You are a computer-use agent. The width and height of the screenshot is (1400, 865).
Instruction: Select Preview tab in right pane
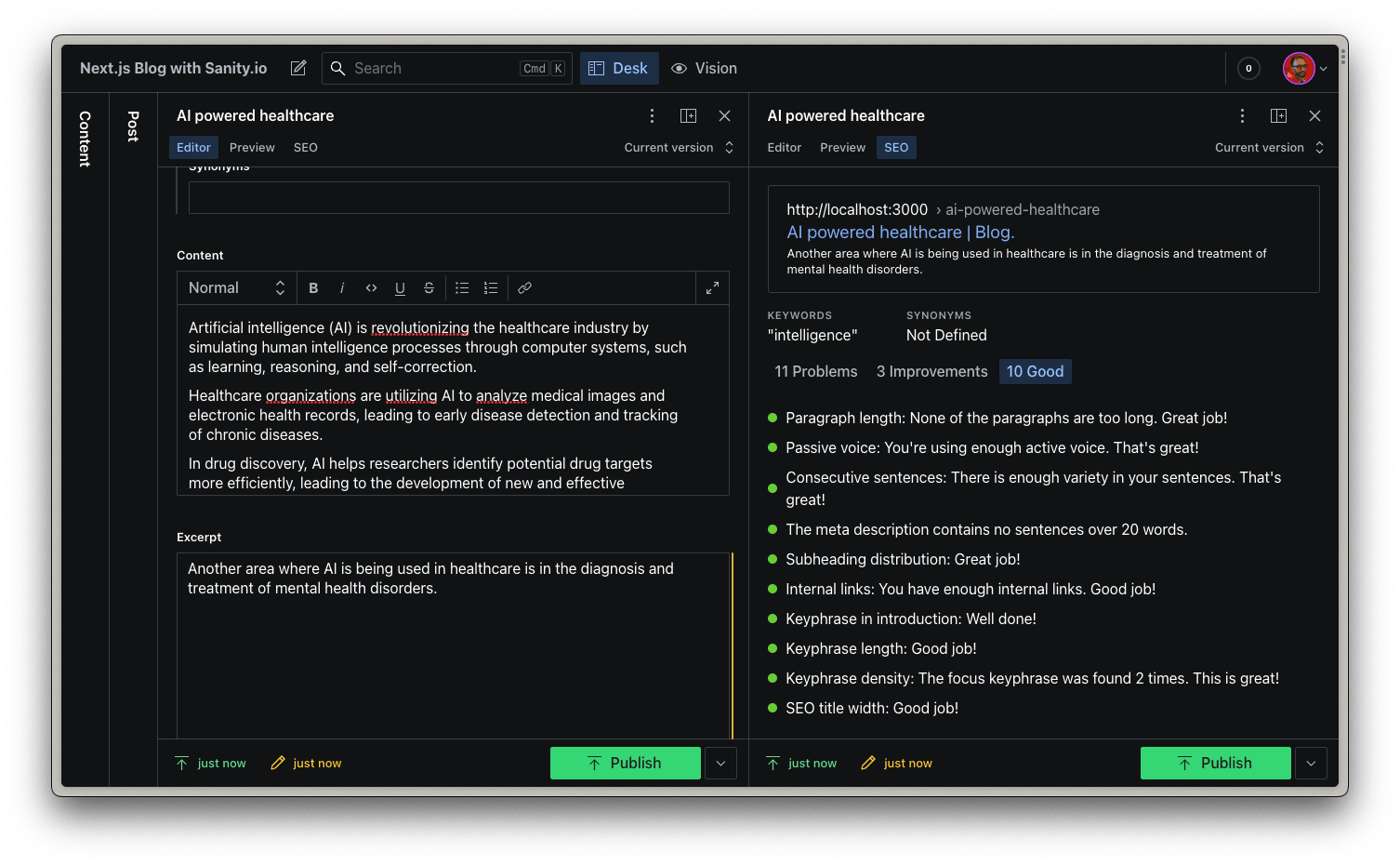[843, 147]
